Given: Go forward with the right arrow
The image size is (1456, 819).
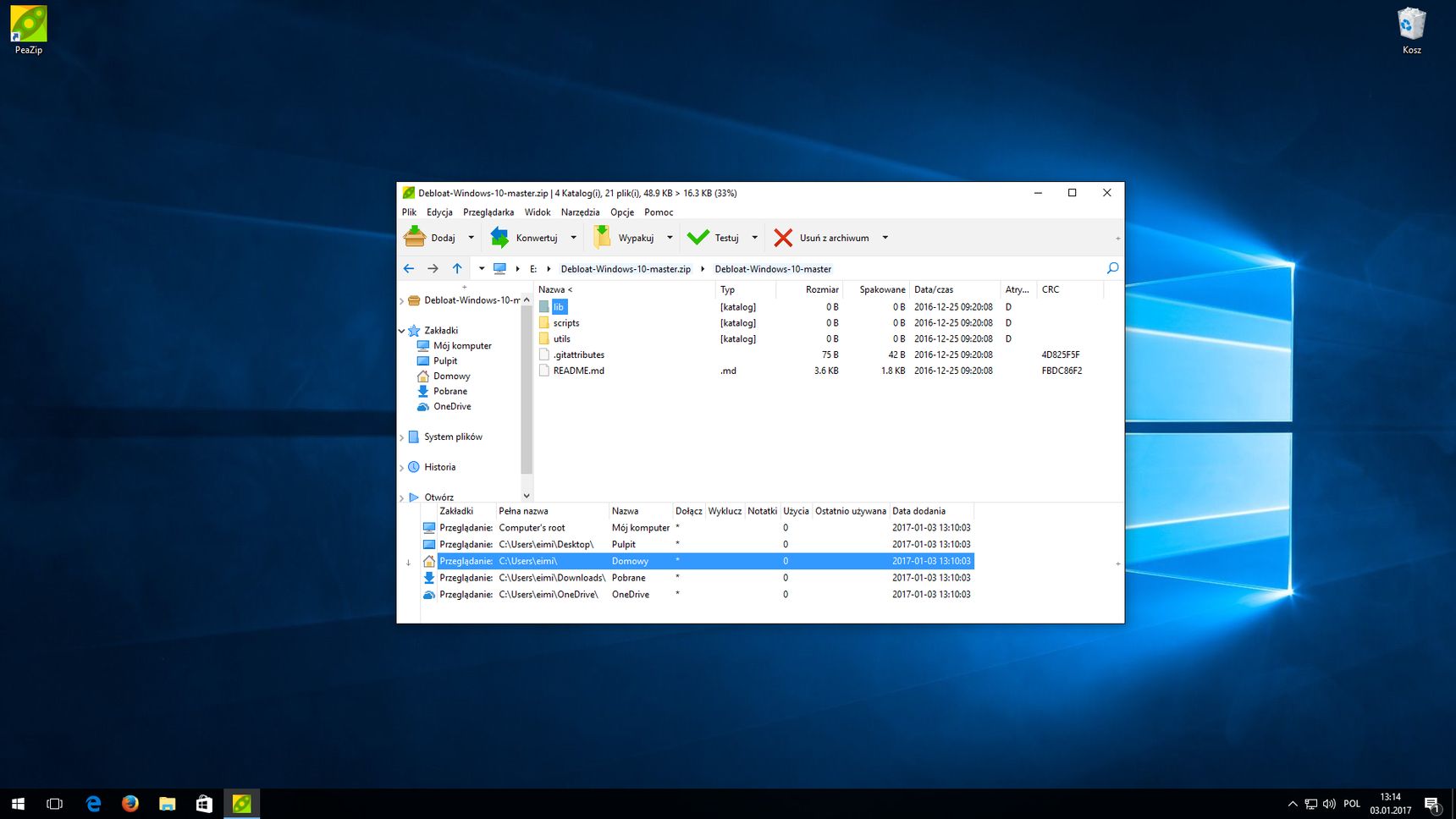Looking at the screenshot, I should coord(433,268).
